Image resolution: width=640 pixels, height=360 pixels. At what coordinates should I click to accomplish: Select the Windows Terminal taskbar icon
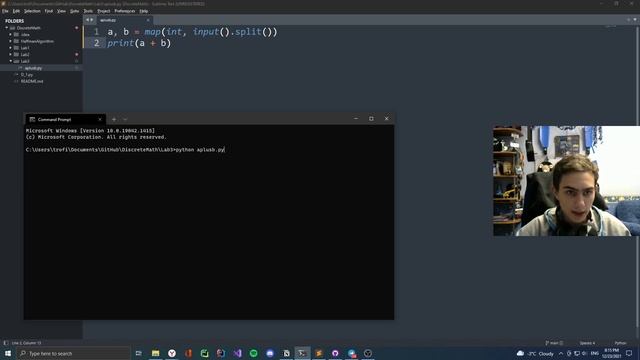(x=302, y=353)
